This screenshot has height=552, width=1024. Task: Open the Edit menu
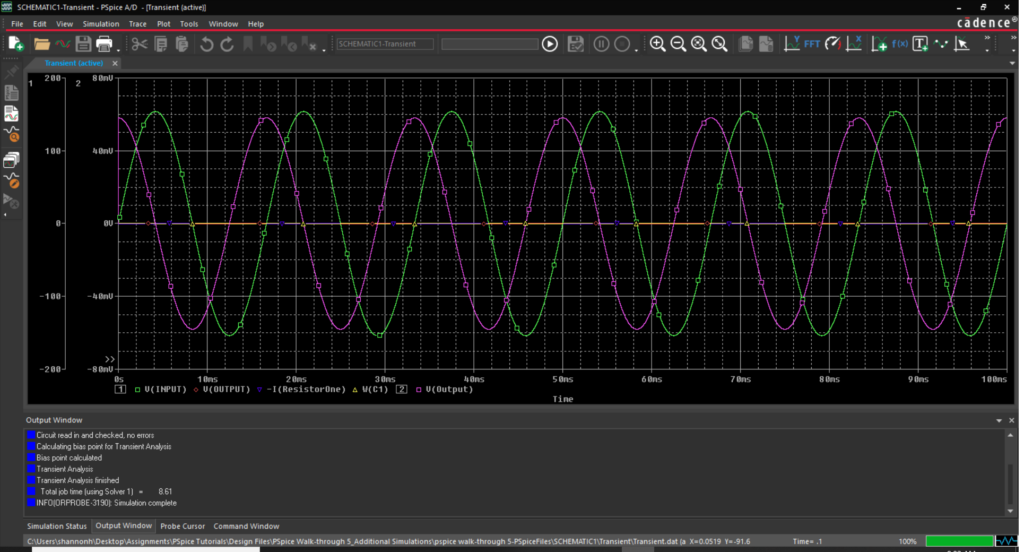40,24
